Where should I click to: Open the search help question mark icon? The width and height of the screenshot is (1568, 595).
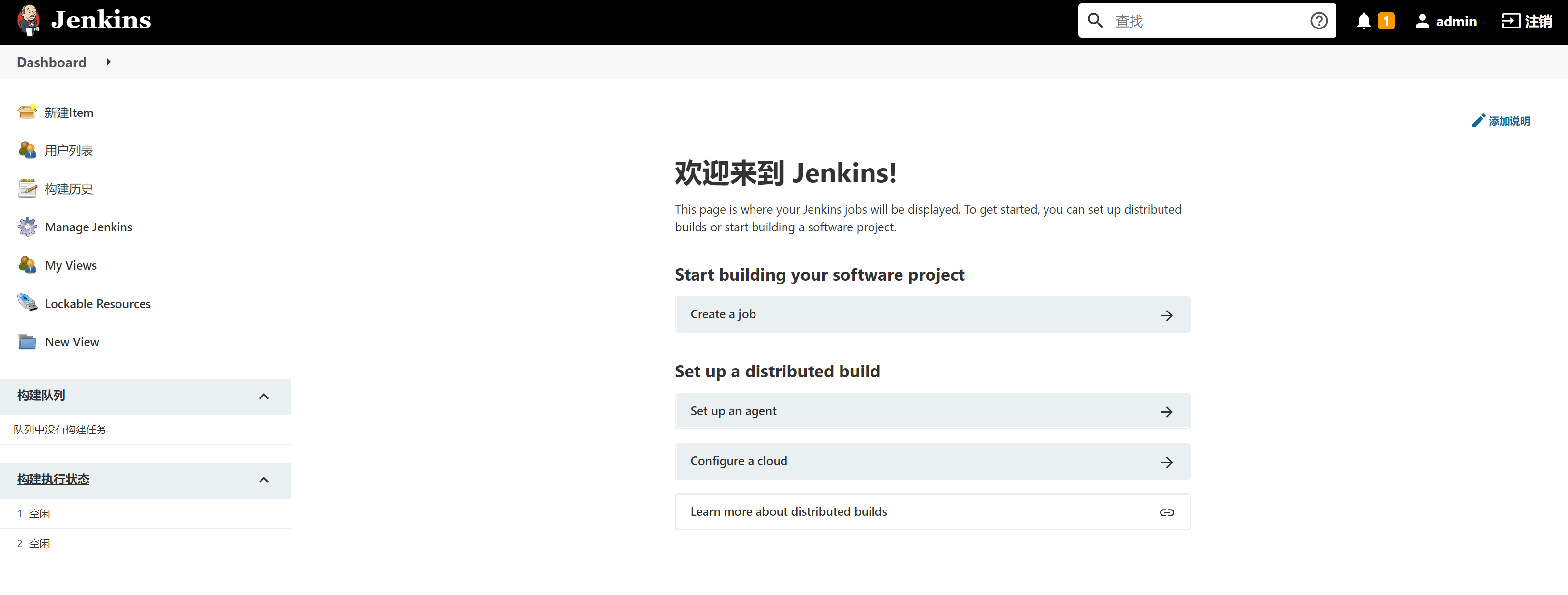pos(1318,21)
